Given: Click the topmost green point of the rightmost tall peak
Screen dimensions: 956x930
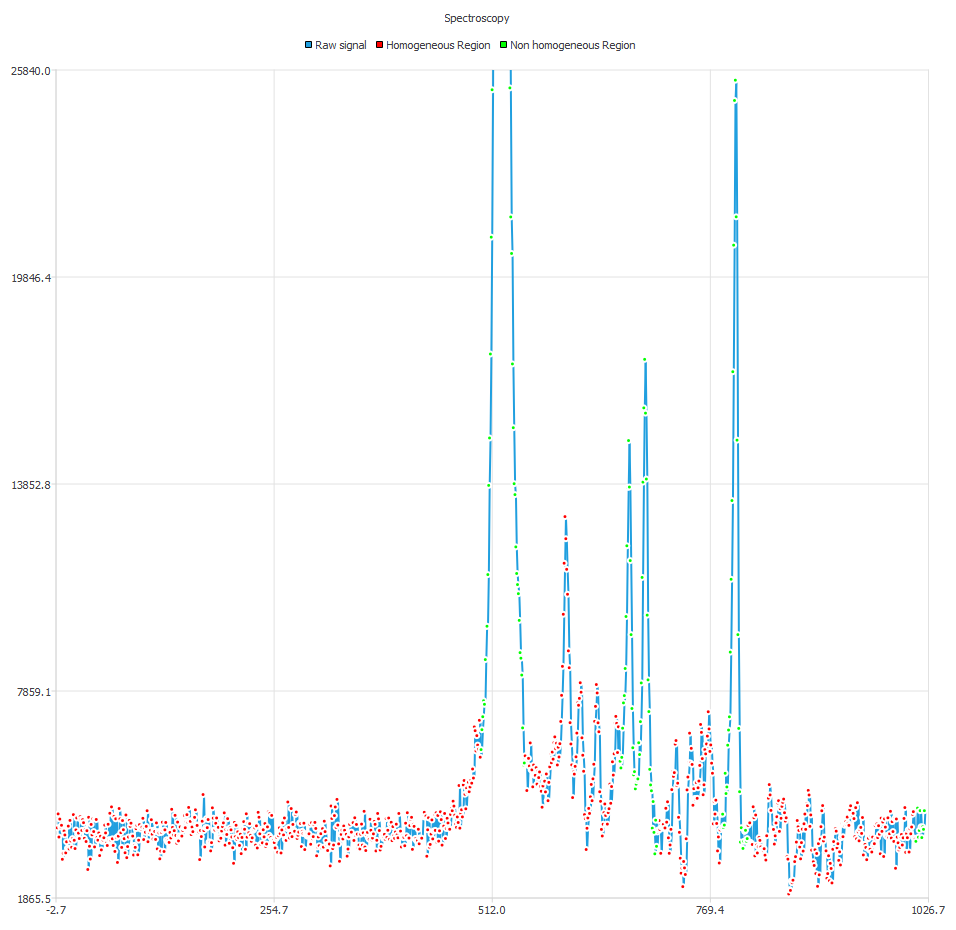Looking at the screenshot, I should click(x=735, y=81).
